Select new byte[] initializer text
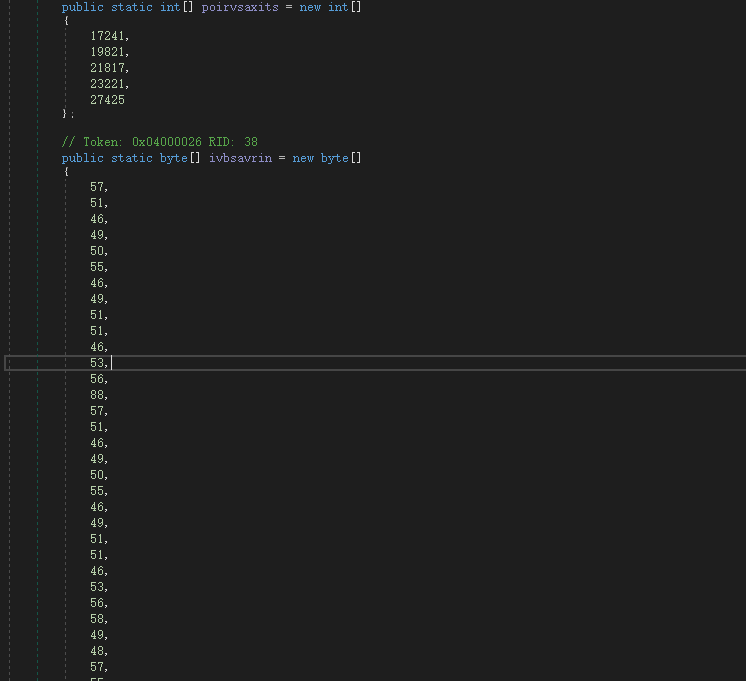Viewport: 746px width, 681px height. (x=327, y=158)
